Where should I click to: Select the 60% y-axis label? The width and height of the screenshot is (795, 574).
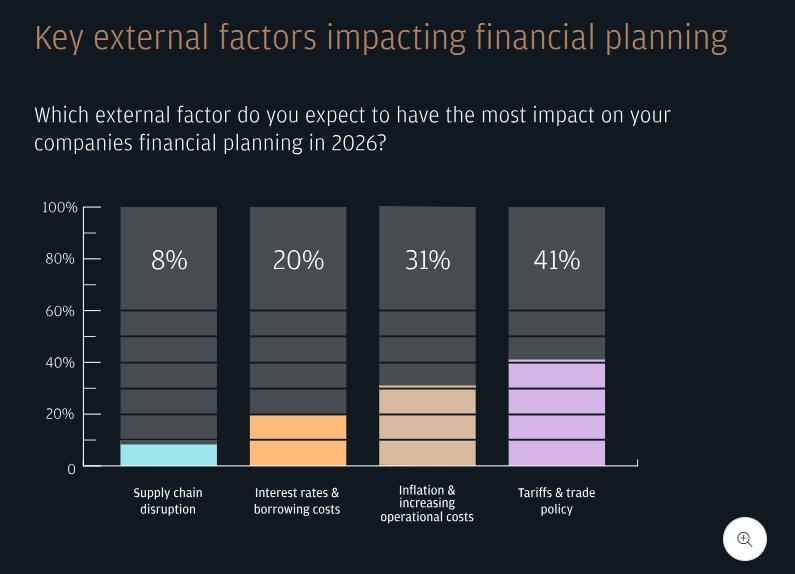tap(60, 311)
